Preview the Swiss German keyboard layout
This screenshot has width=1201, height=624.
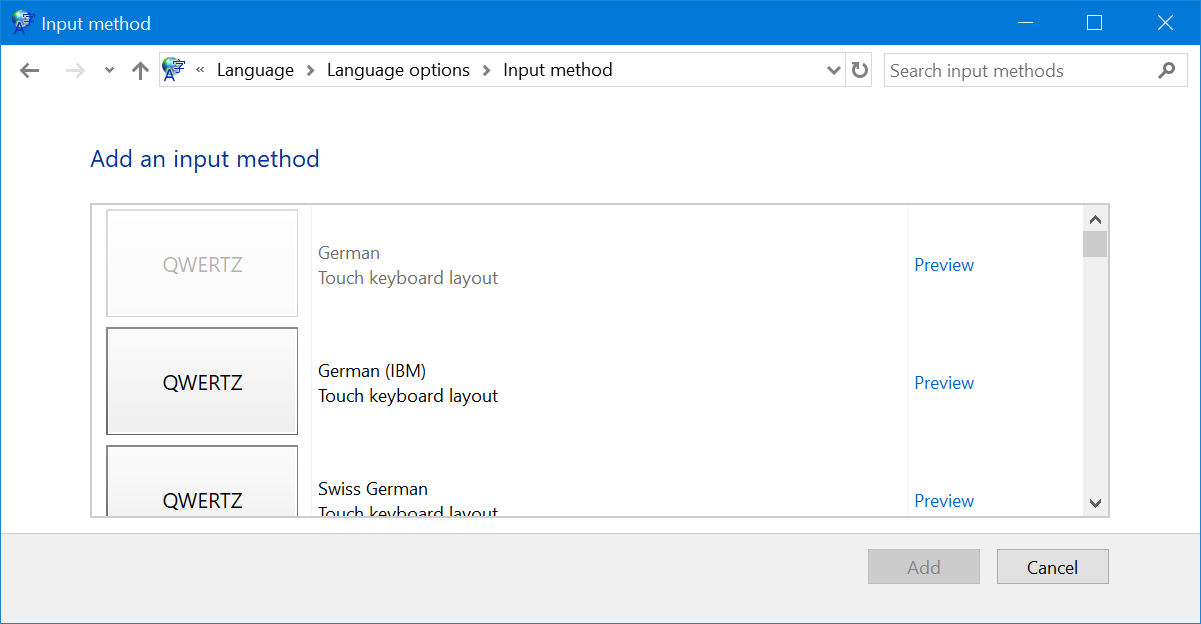click(x=943, y=501)
